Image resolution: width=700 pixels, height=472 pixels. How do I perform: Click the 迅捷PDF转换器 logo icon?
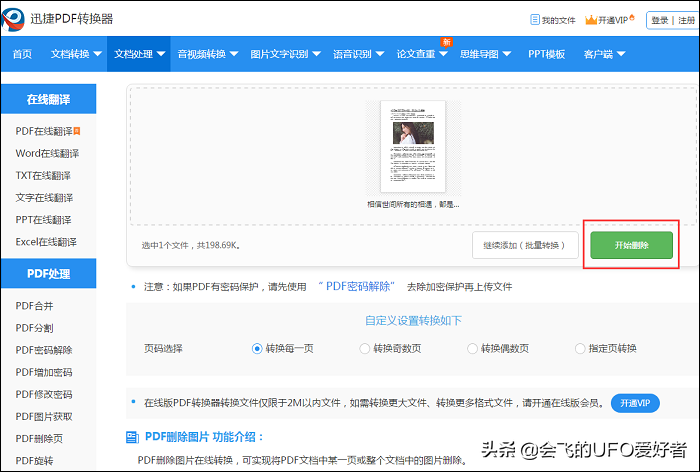click(x=13, y=18)
